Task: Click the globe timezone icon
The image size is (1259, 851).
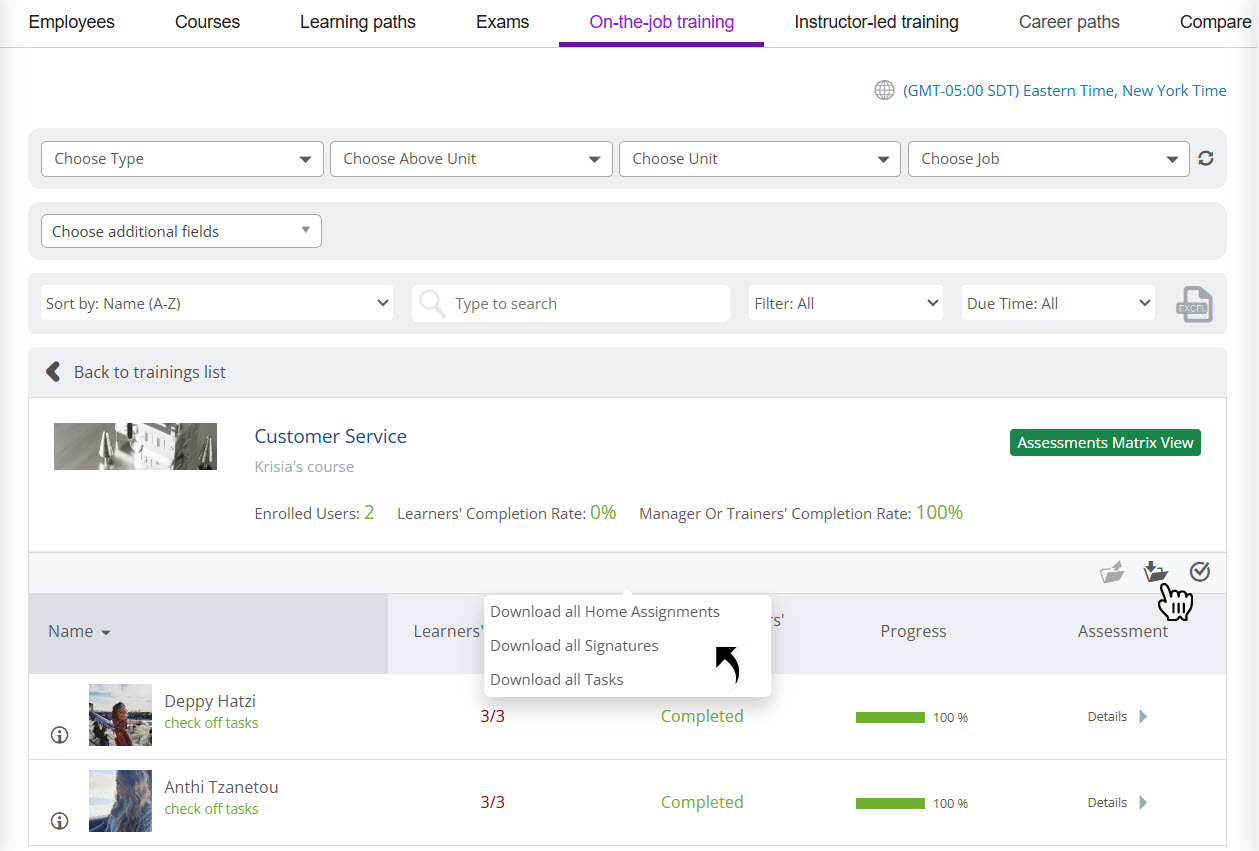Action: pos(884,91)
